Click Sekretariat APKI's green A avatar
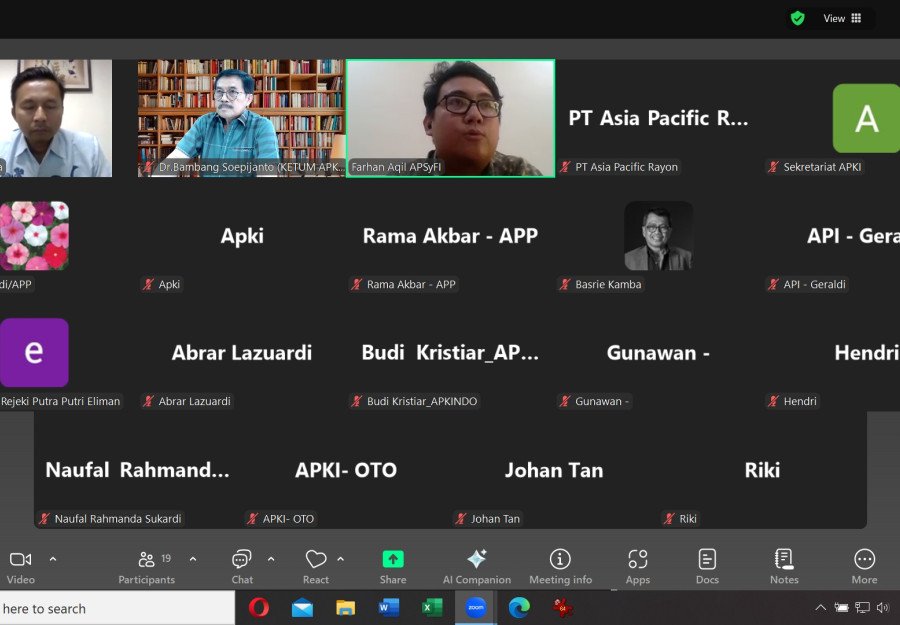Screen dimensions: 900x625 tap(866, 118)
